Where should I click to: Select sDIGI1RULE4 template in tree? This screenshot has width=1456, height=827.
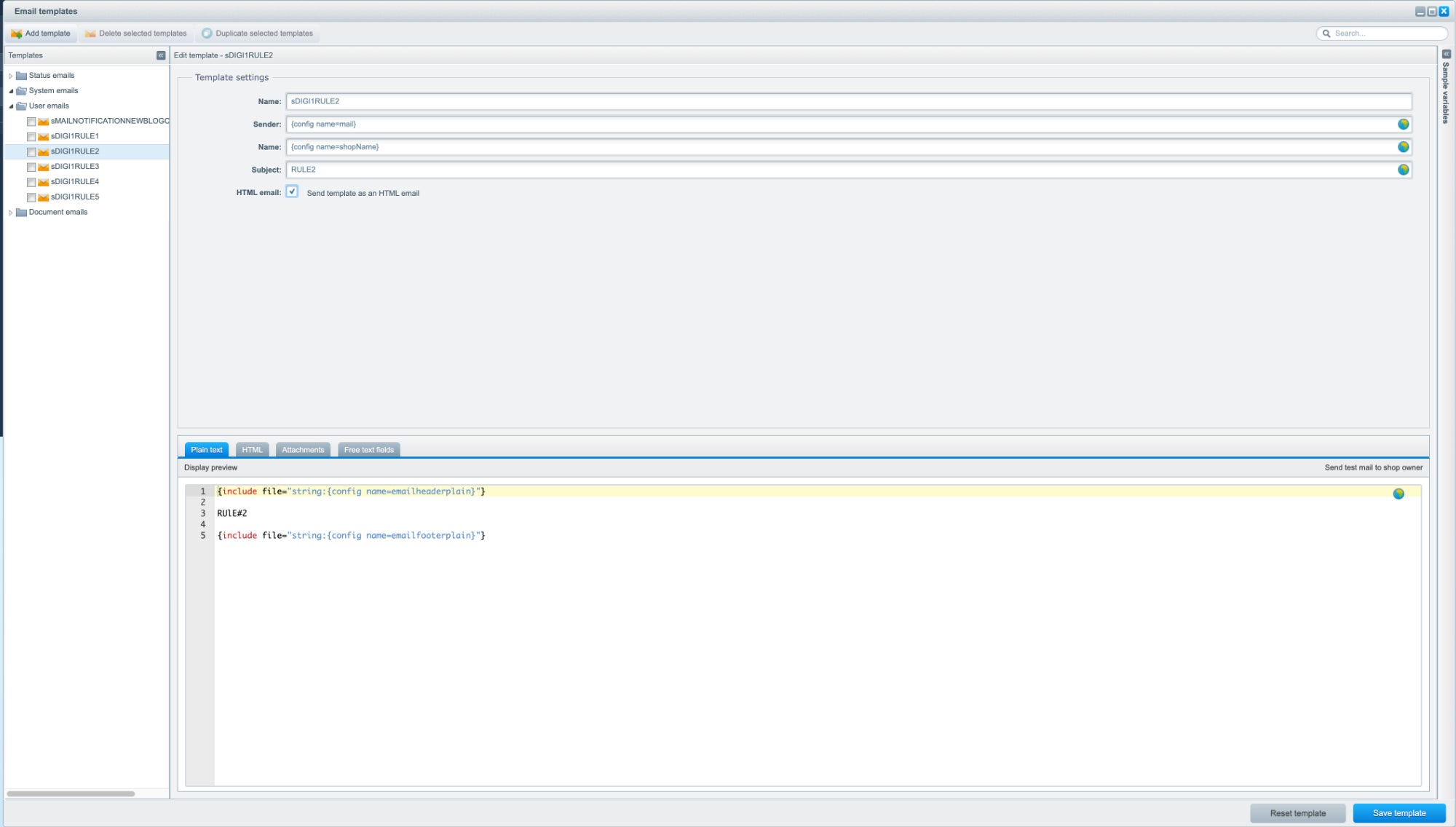74,182
